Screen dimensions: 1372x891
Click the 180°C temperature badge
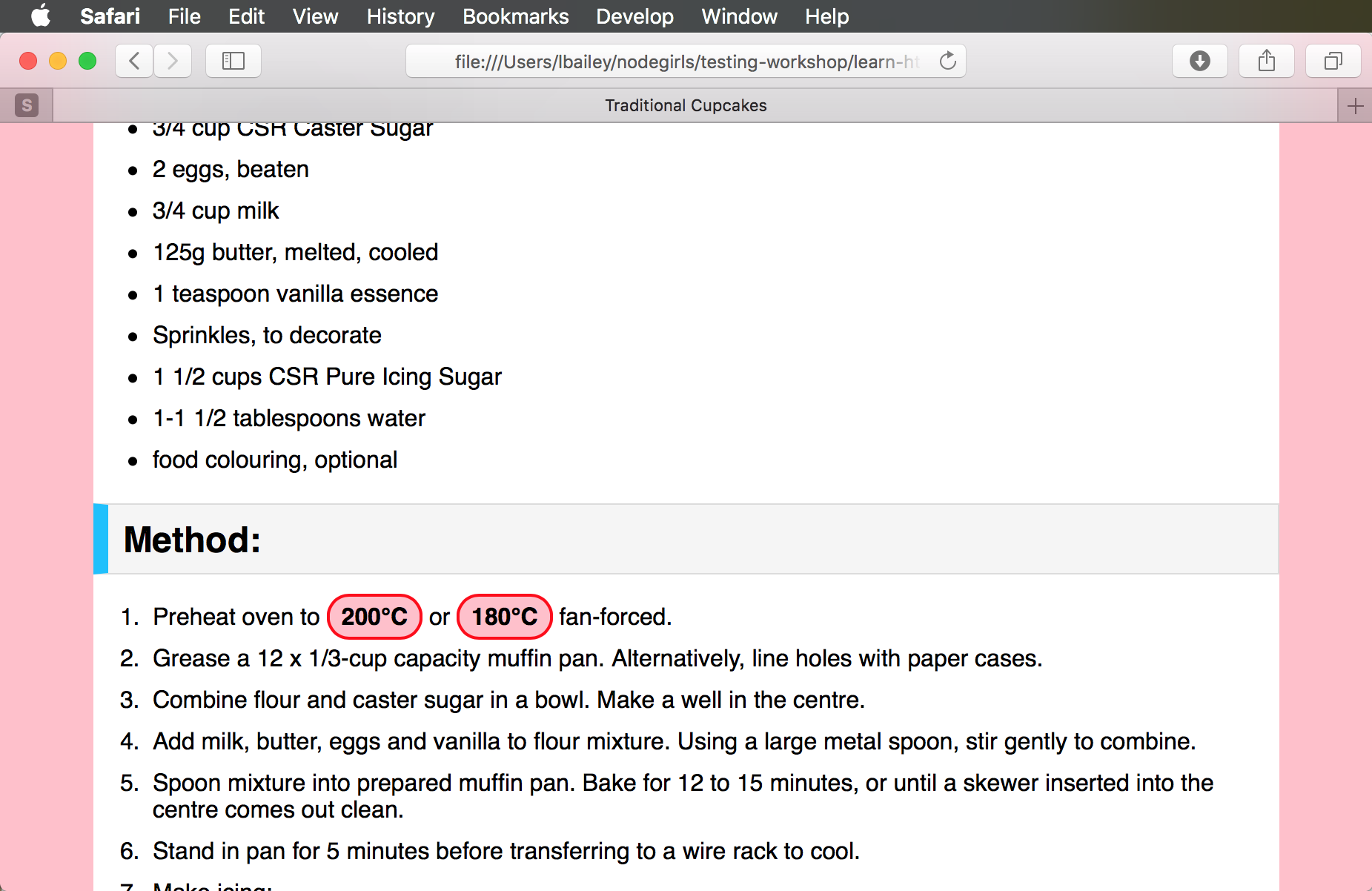click(x=505, y=617)
